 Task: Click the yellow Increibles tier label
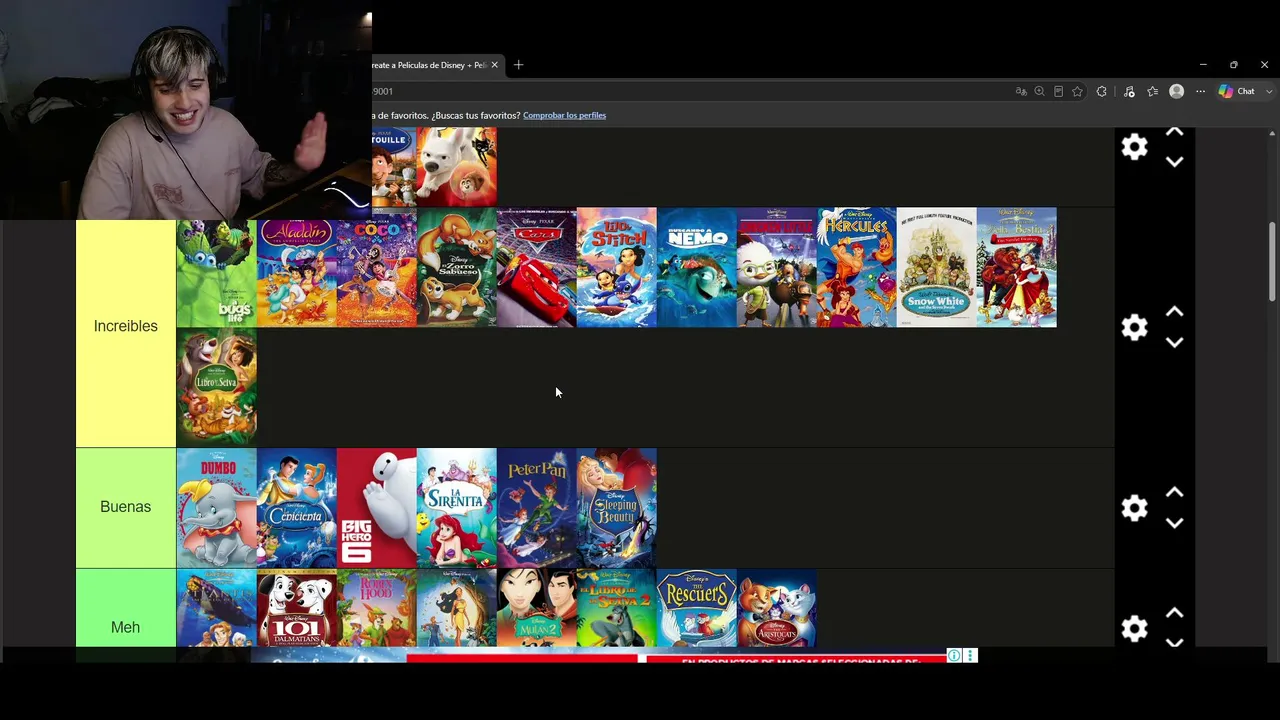point(126,327)
